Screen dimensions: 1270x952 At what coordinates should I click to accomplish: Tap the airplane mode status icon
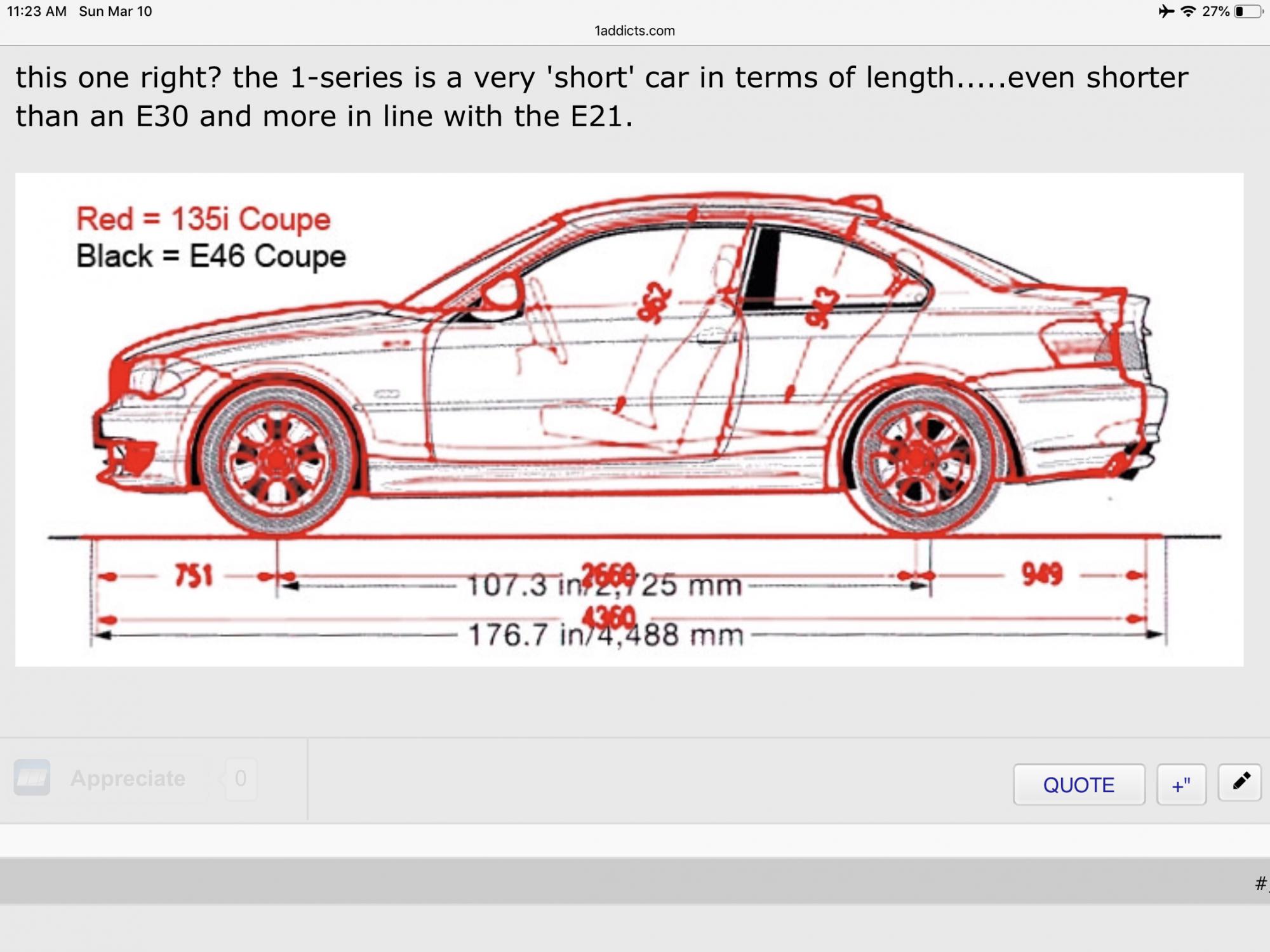tap(1166, 11)
